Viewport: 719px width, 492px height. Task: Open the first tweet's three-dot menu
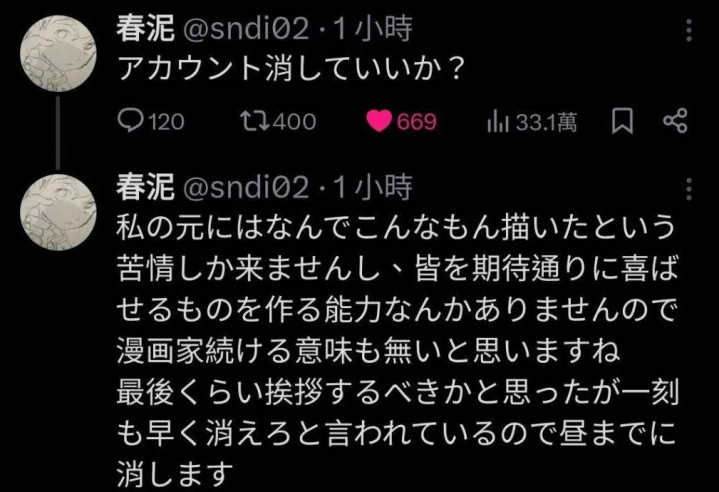pos(689,31)
